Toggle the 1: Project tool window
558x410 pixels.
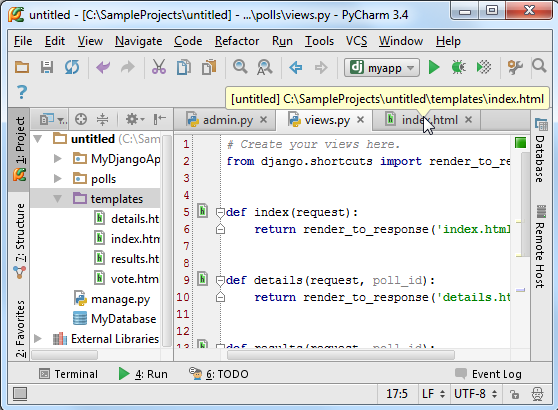[19, 149]
